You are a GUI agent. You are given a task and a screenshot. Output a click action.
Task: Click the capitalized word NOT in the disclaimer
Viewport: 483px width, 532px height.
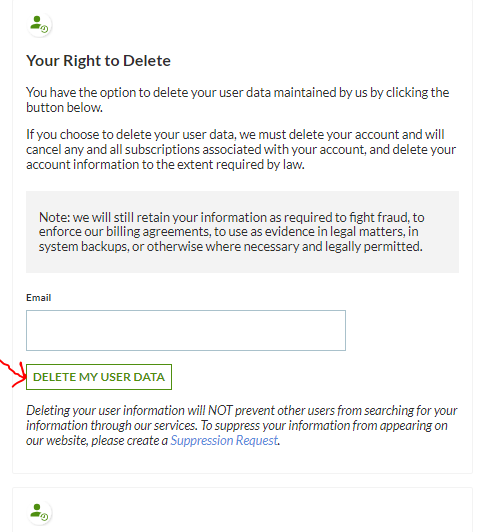[220, 411]
